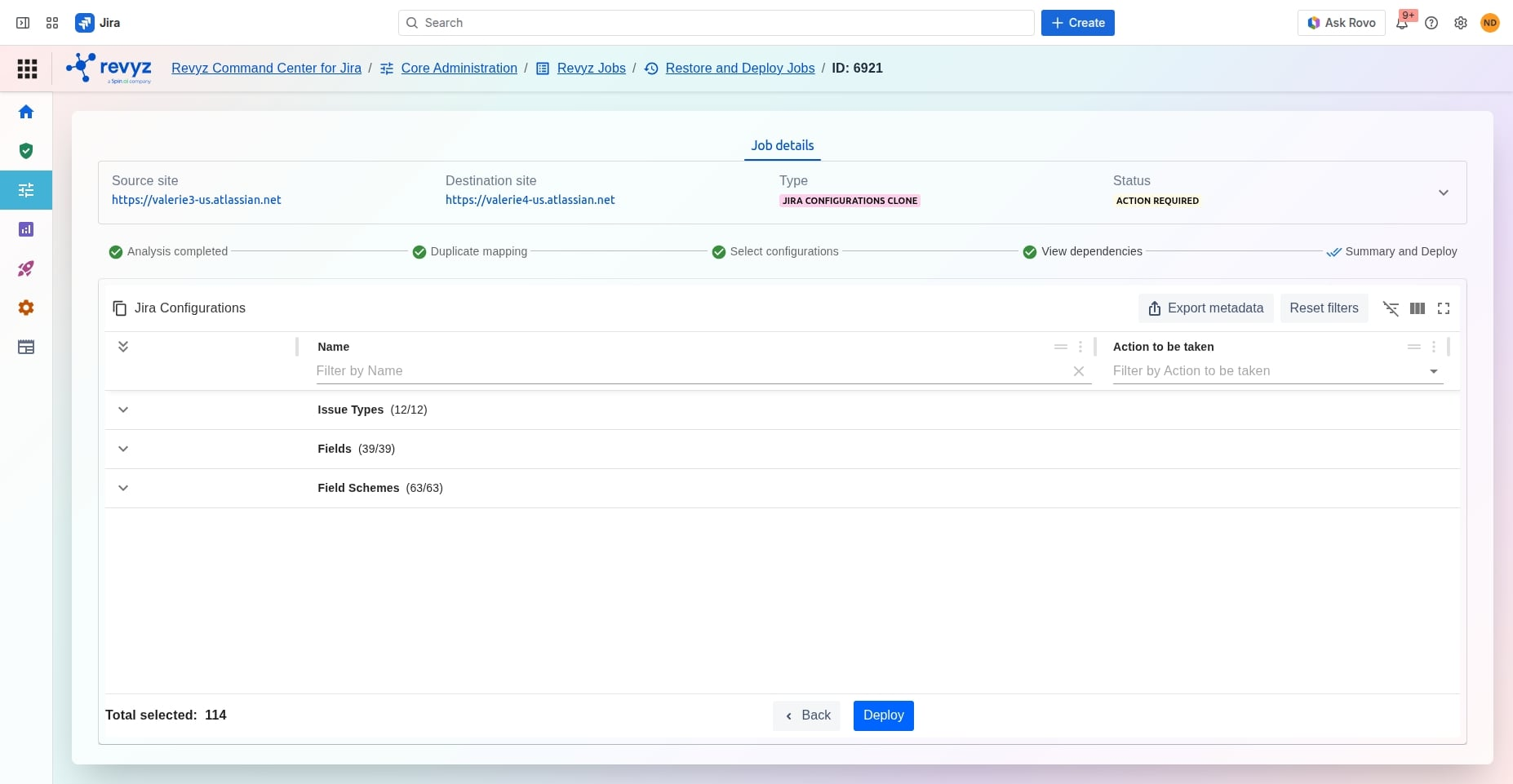The image size is (1513, 784).
Task: Click the Name column drag handle
Action: pyautogui.click(x=1061, y=347)
